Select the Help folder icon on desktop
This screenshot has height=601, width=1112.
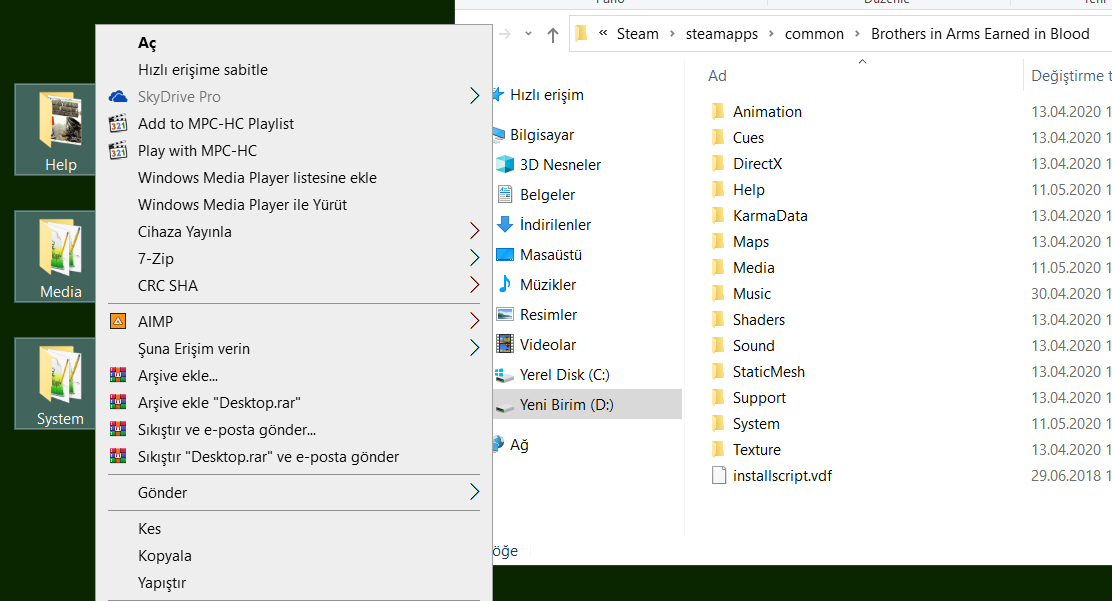tap(60, 129)
